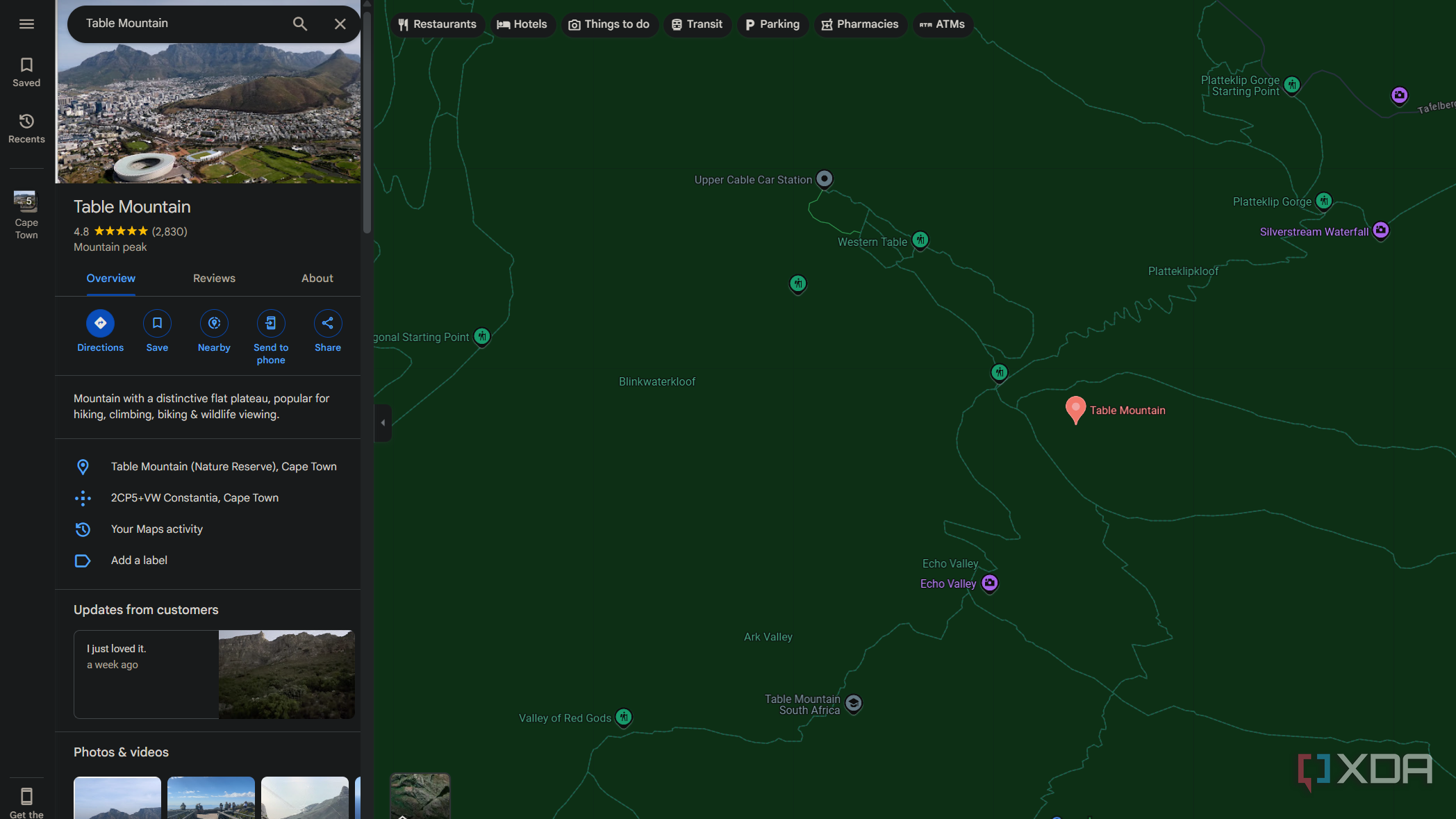Click the purple camera marker near Tafelberg
Viewport: 1456px width, 819px height.
pyautogui.click(x=1400, y=95)
